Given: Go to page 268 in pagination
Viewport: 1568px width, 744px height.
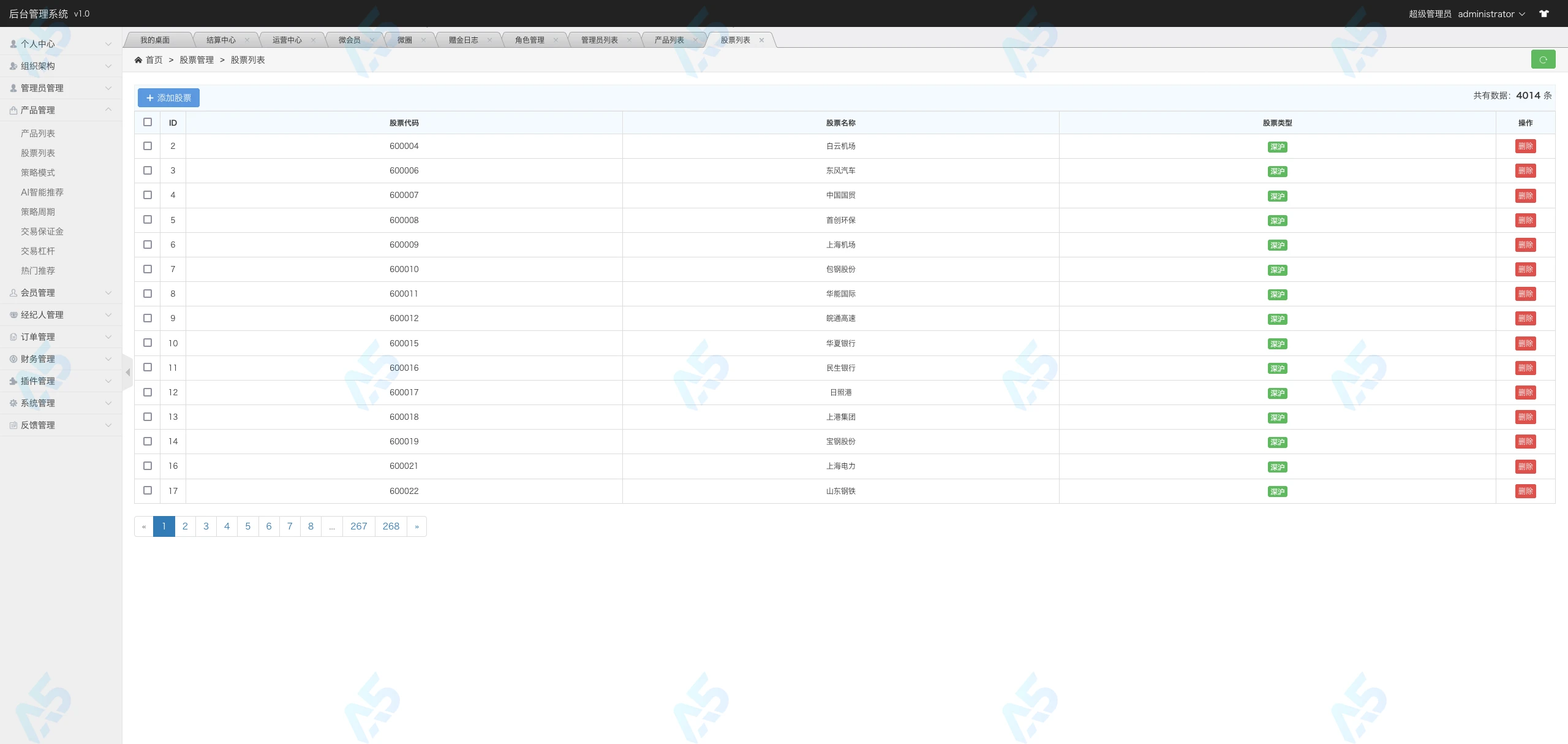Looking at the screenshot, I should (391, 526).
